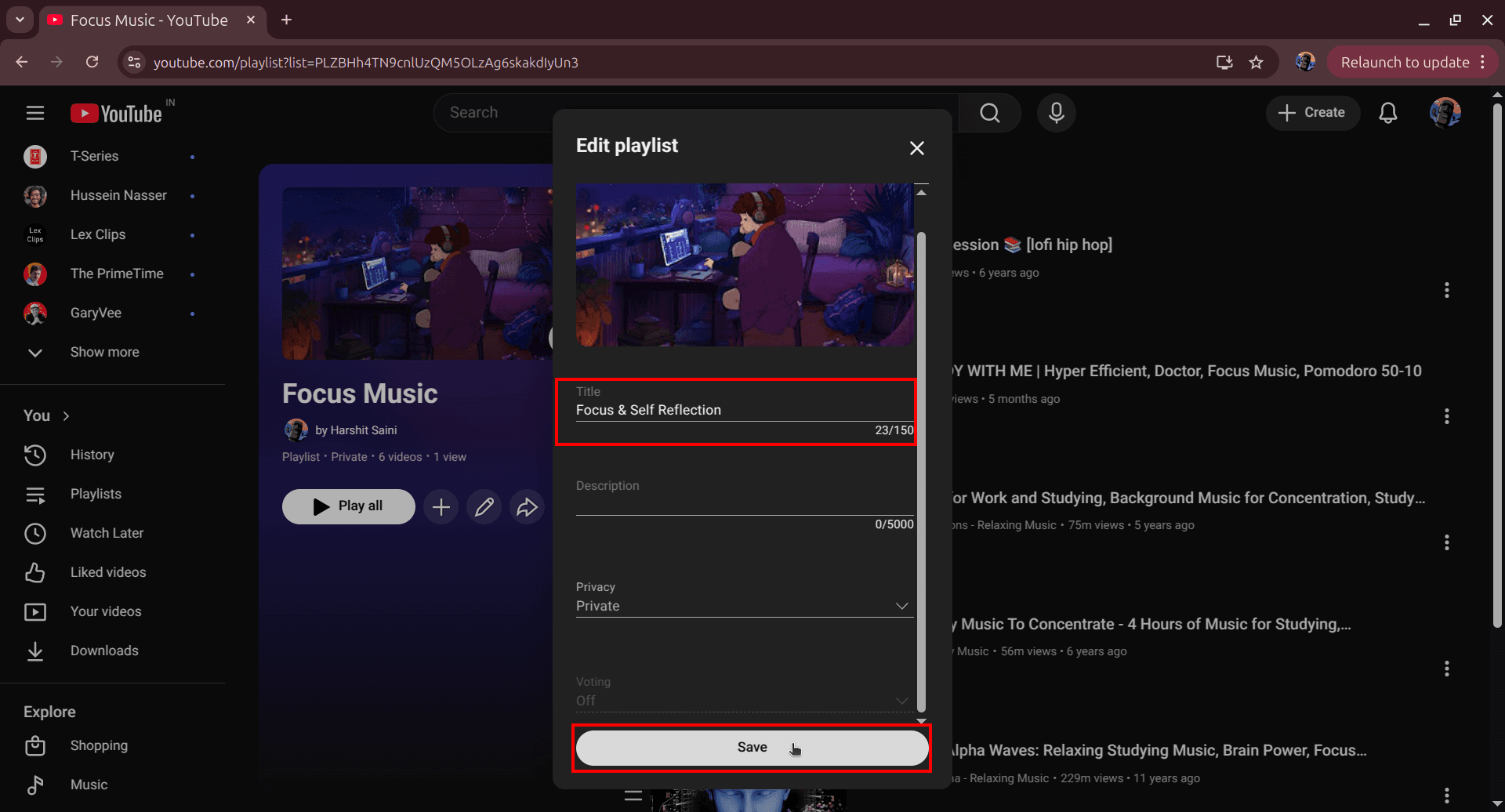Open the notifications bell
Screen dimensions: 1505x812
click(1388, 113)
